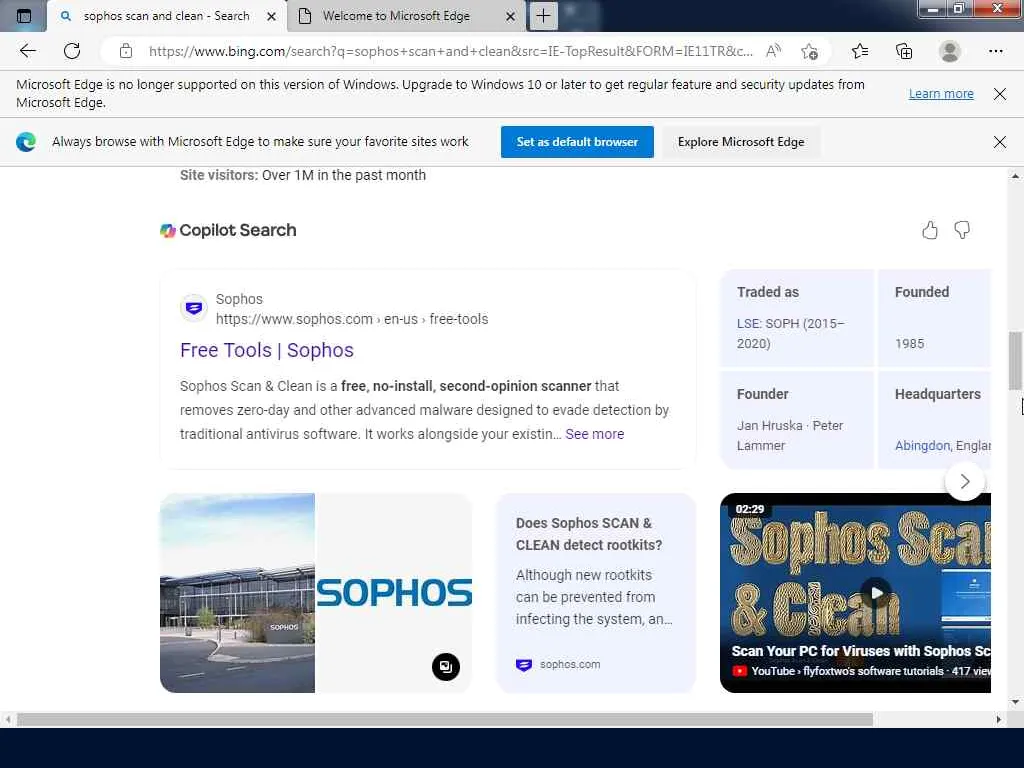
Task: Open the Collections icon
Action: [904, 51]
